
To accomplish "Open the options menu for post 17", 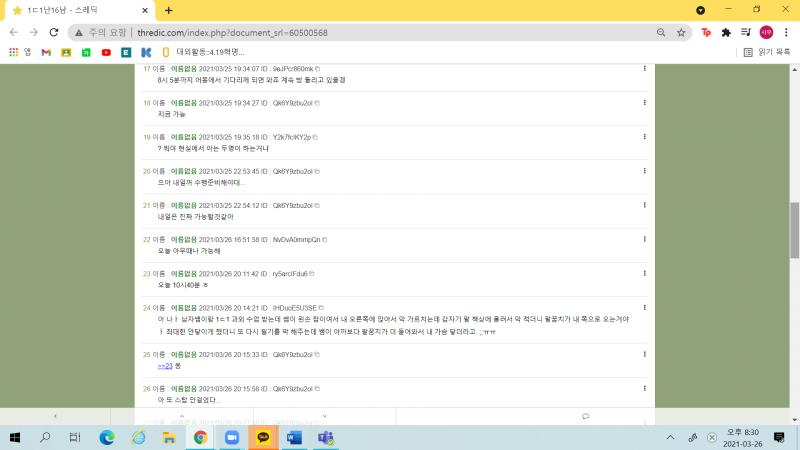I will pos(644,68).
